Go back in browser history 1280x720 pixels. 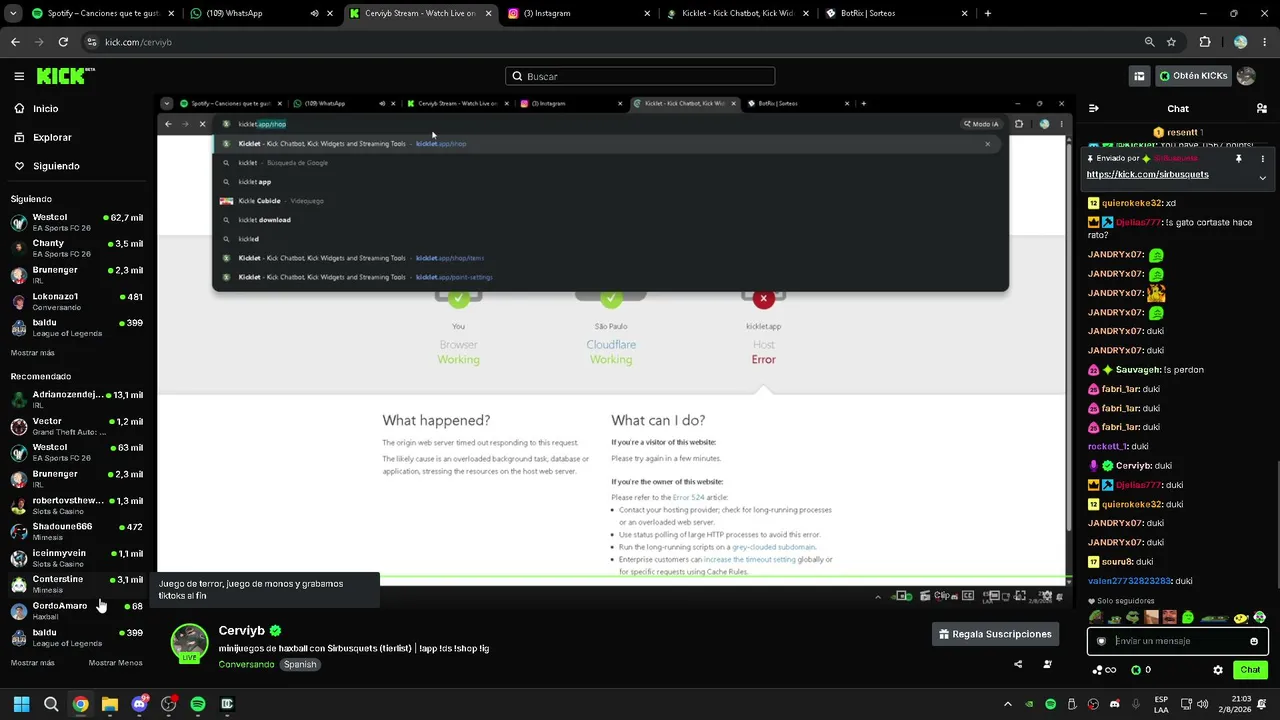tap(15, 42)
